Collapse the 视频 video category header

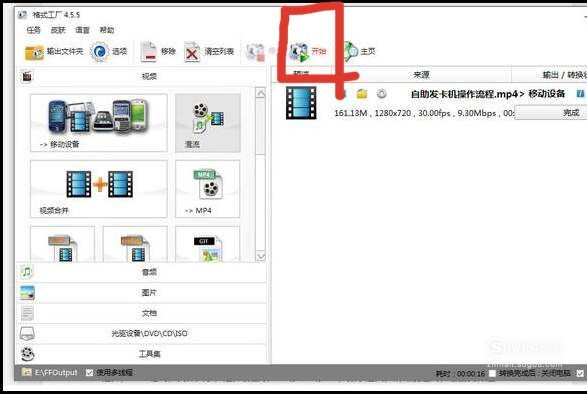(142, 76)
